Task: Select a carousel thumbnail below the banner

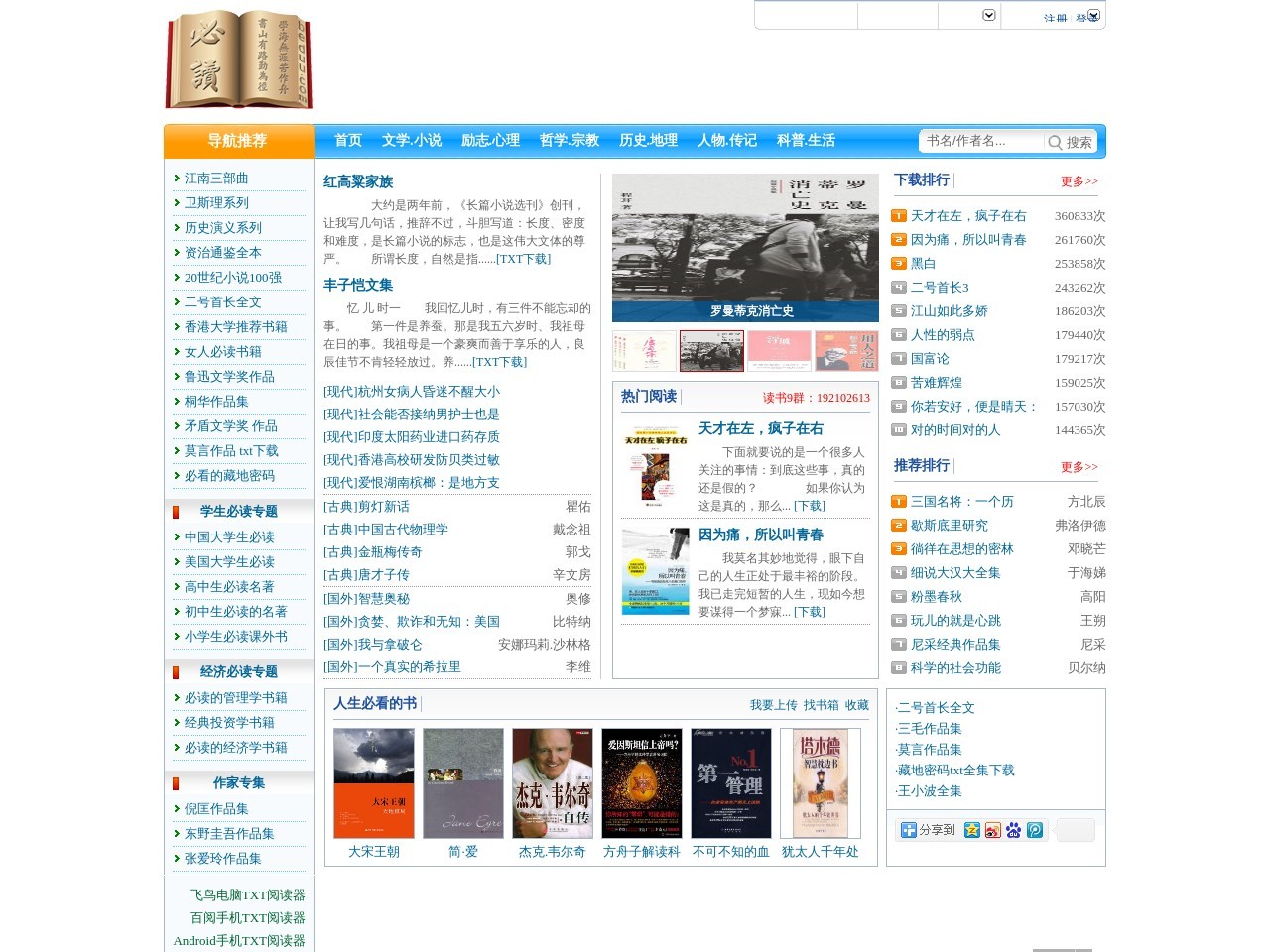Action: pos(712,351)
